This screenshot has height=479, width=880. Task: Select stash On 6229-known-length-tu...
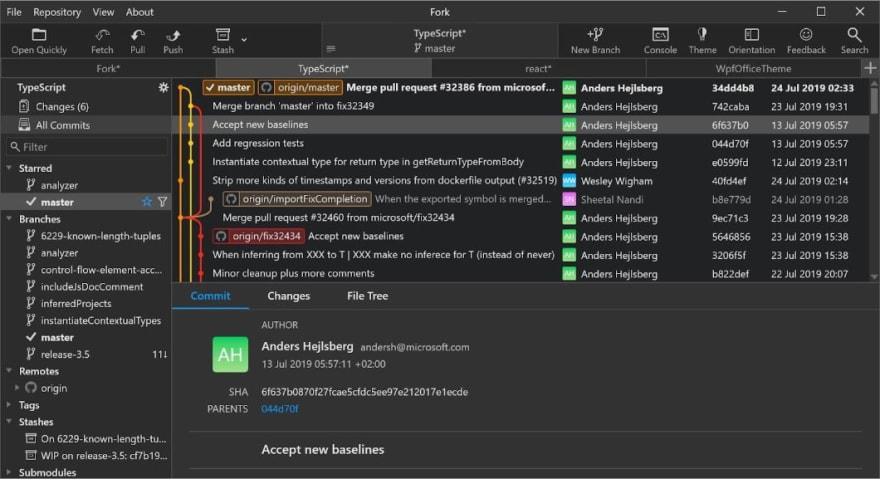tap(86, 439)
